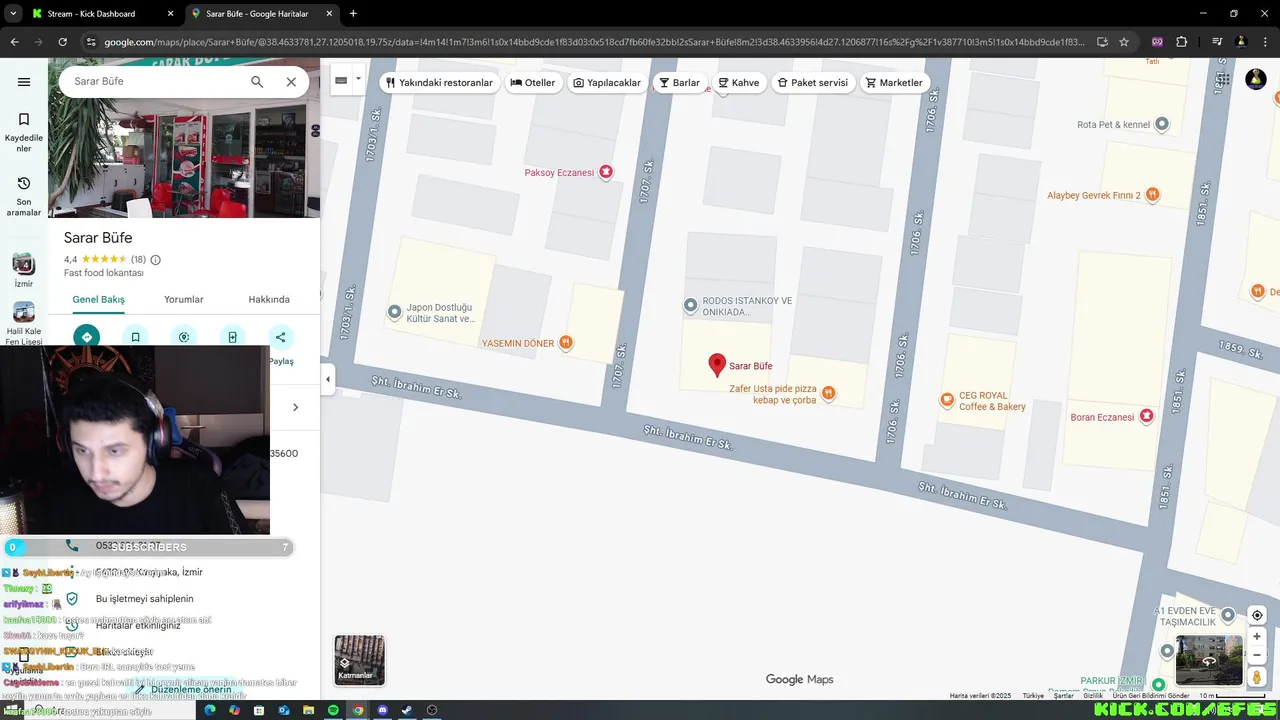
Task: Click the Street View pegman icon
Action: 1257,677
